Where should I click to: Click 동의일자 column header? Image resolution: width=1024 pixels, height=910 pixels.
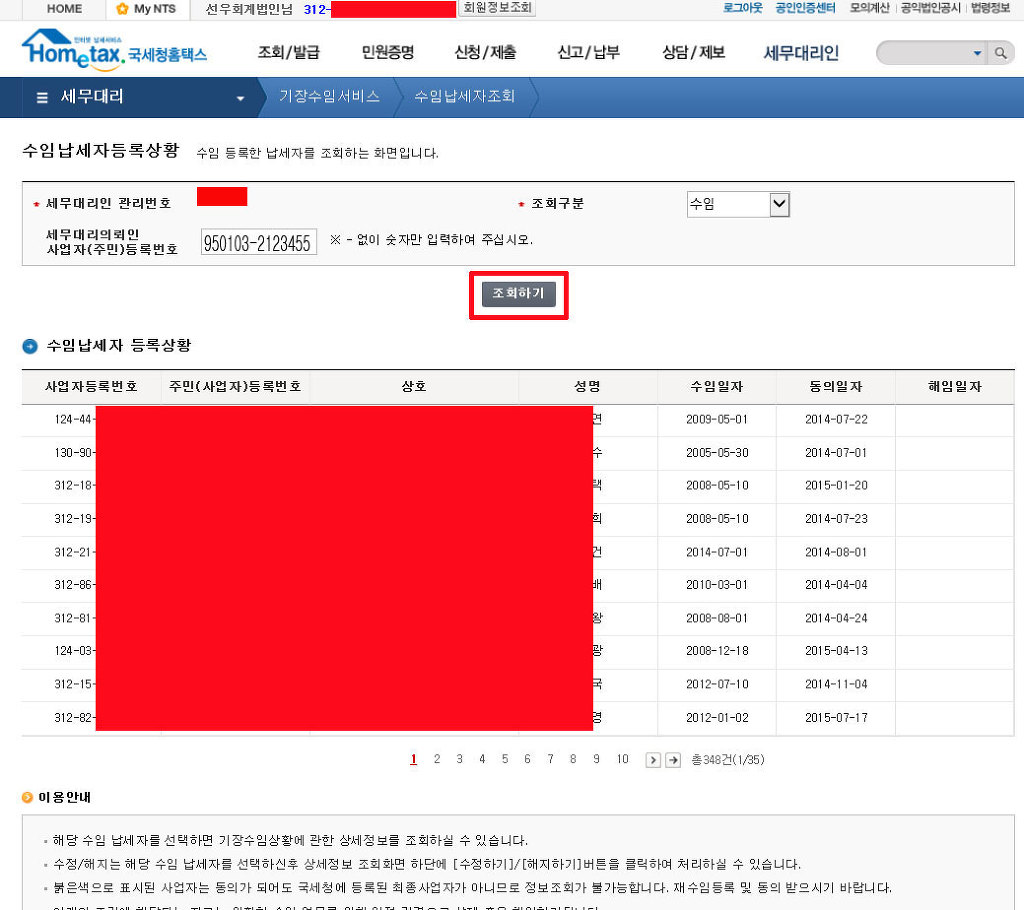(x=836, y=387)
